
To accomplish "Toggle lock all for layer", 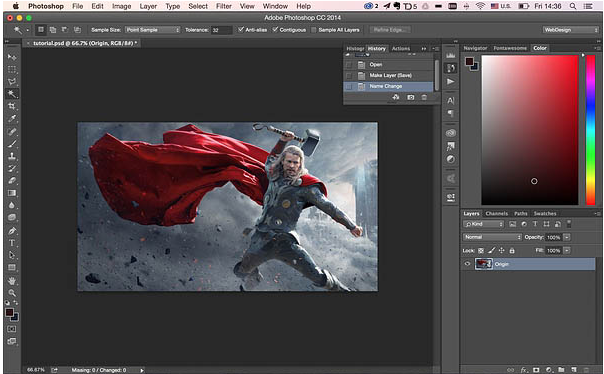I will point(512,251).
